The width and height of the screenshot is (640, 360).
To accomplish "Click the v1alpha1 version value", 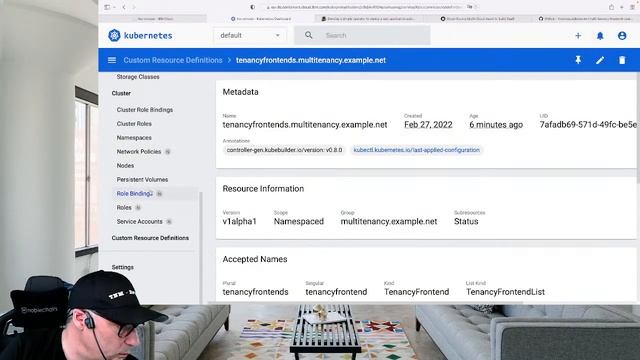I will [x=240, y=221].
